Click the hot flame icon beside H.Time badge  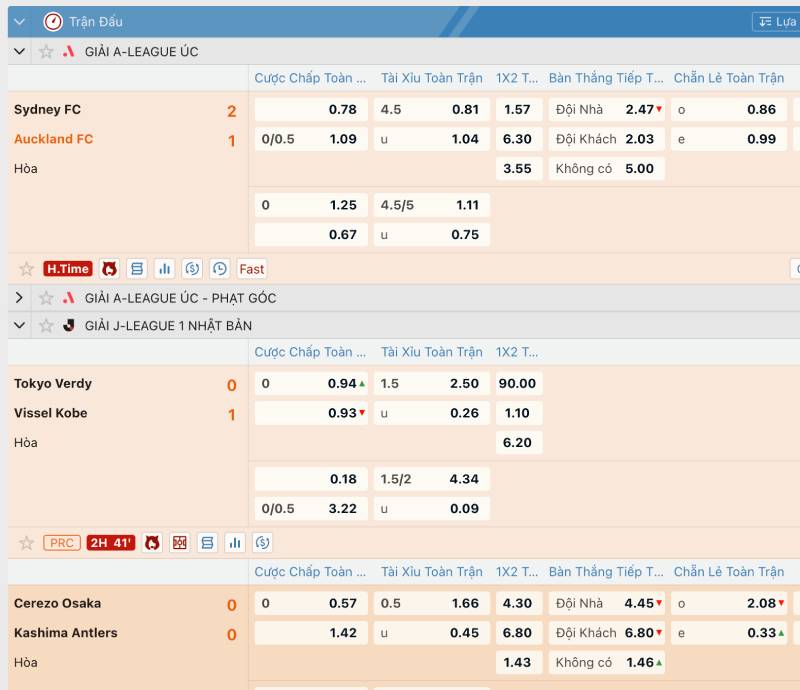click(x=109, y=269)
